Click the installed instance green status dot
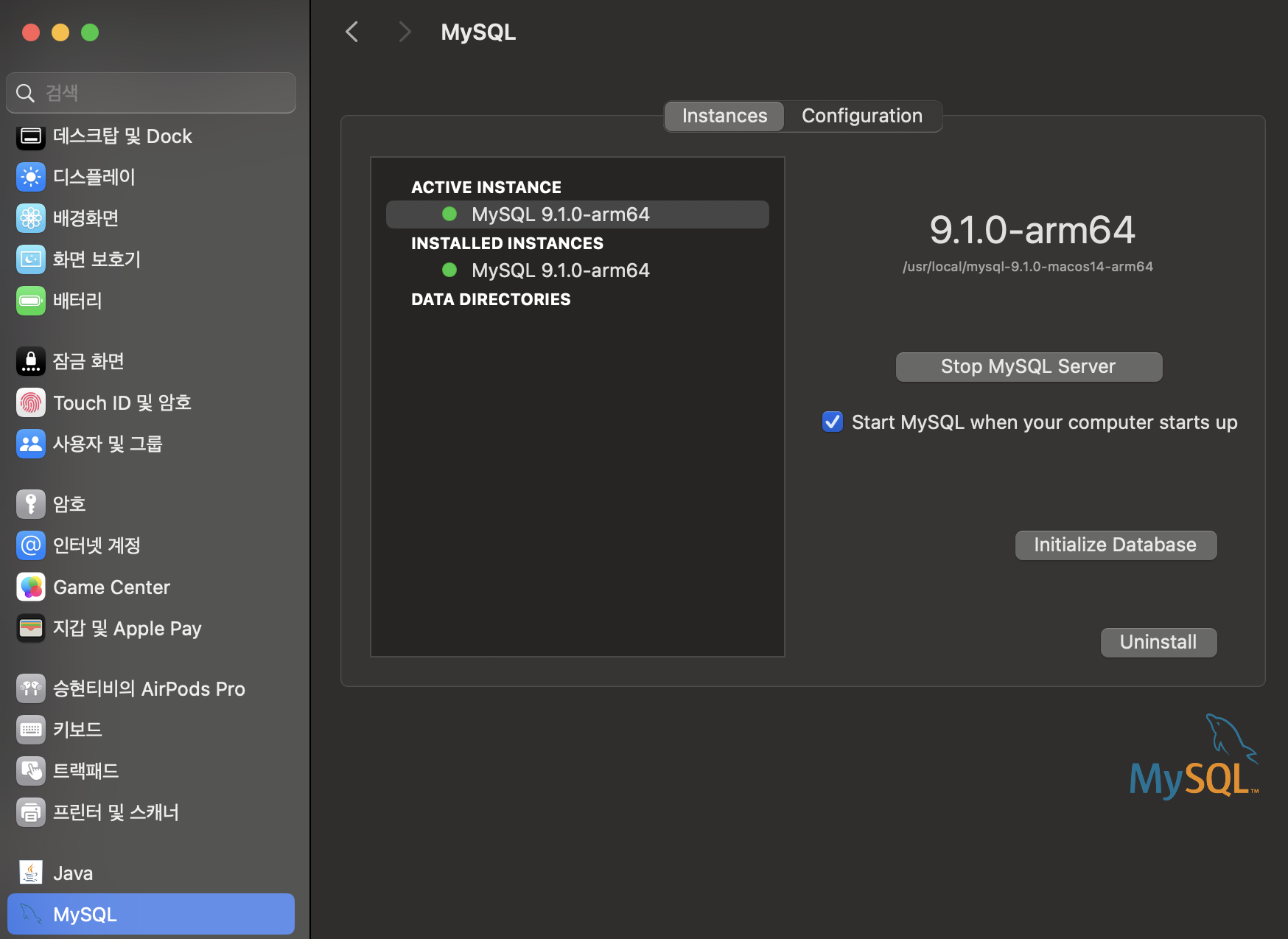This screenshot has height=939, width=1288. click(x=449, y=270)
